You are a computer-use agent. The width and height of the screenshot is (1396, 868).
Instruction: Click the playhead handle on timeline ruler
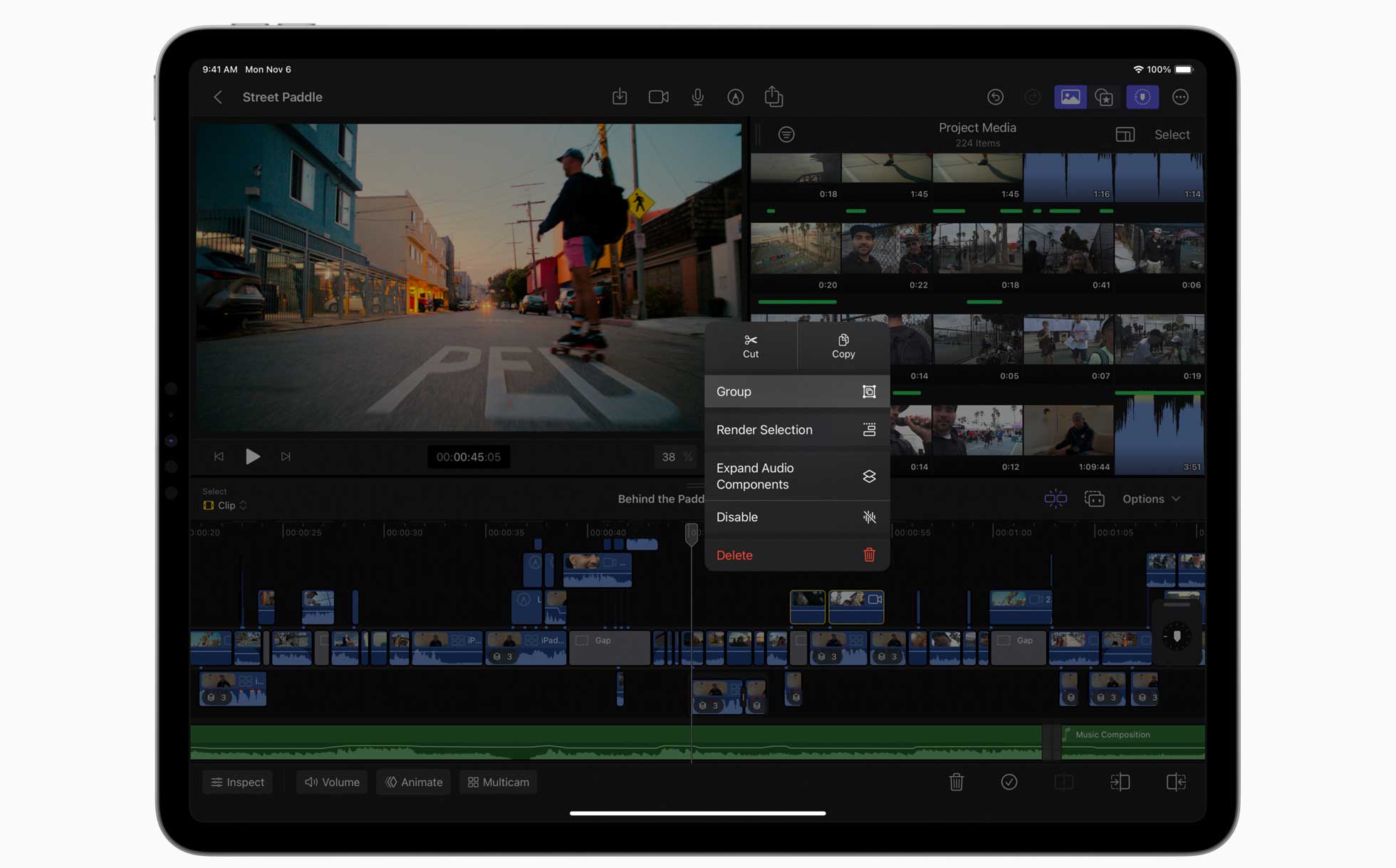pos(691,533)
